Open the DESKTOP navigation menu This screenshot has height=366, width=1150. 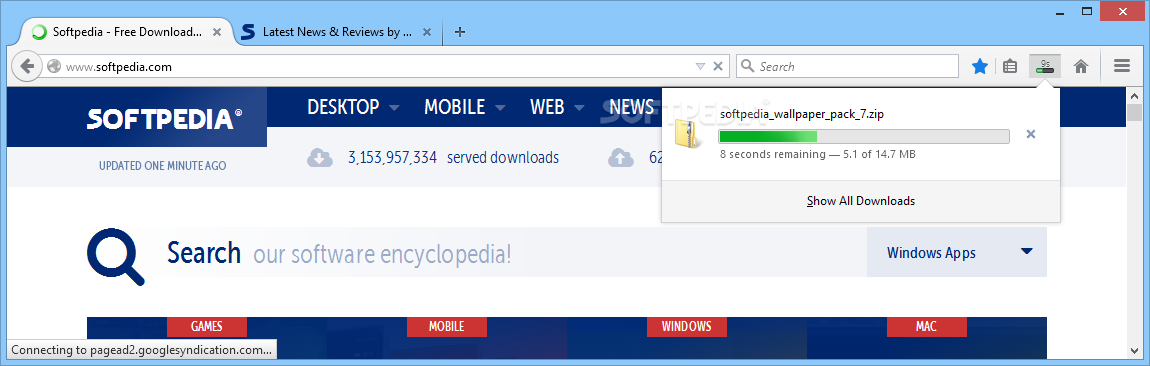tap(343, 107)
